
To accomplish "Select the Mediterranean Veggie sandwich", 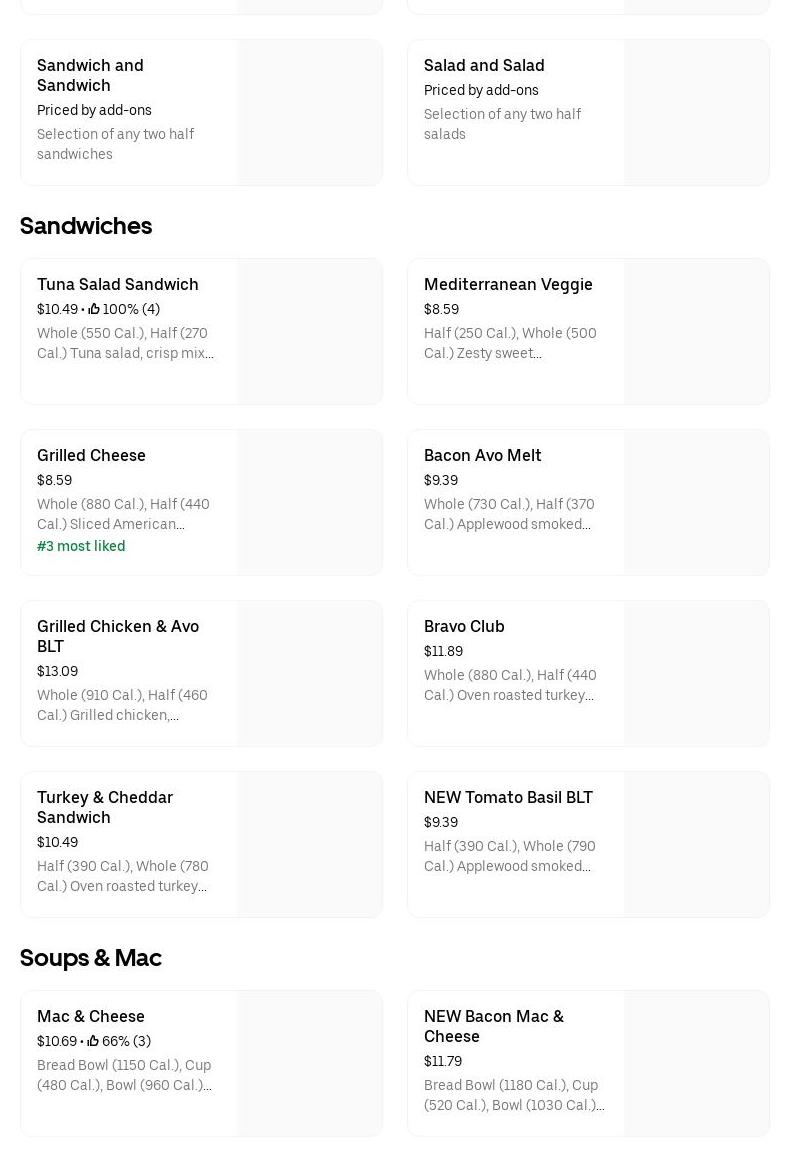I will pyautogui.click(x=508, y=284).
